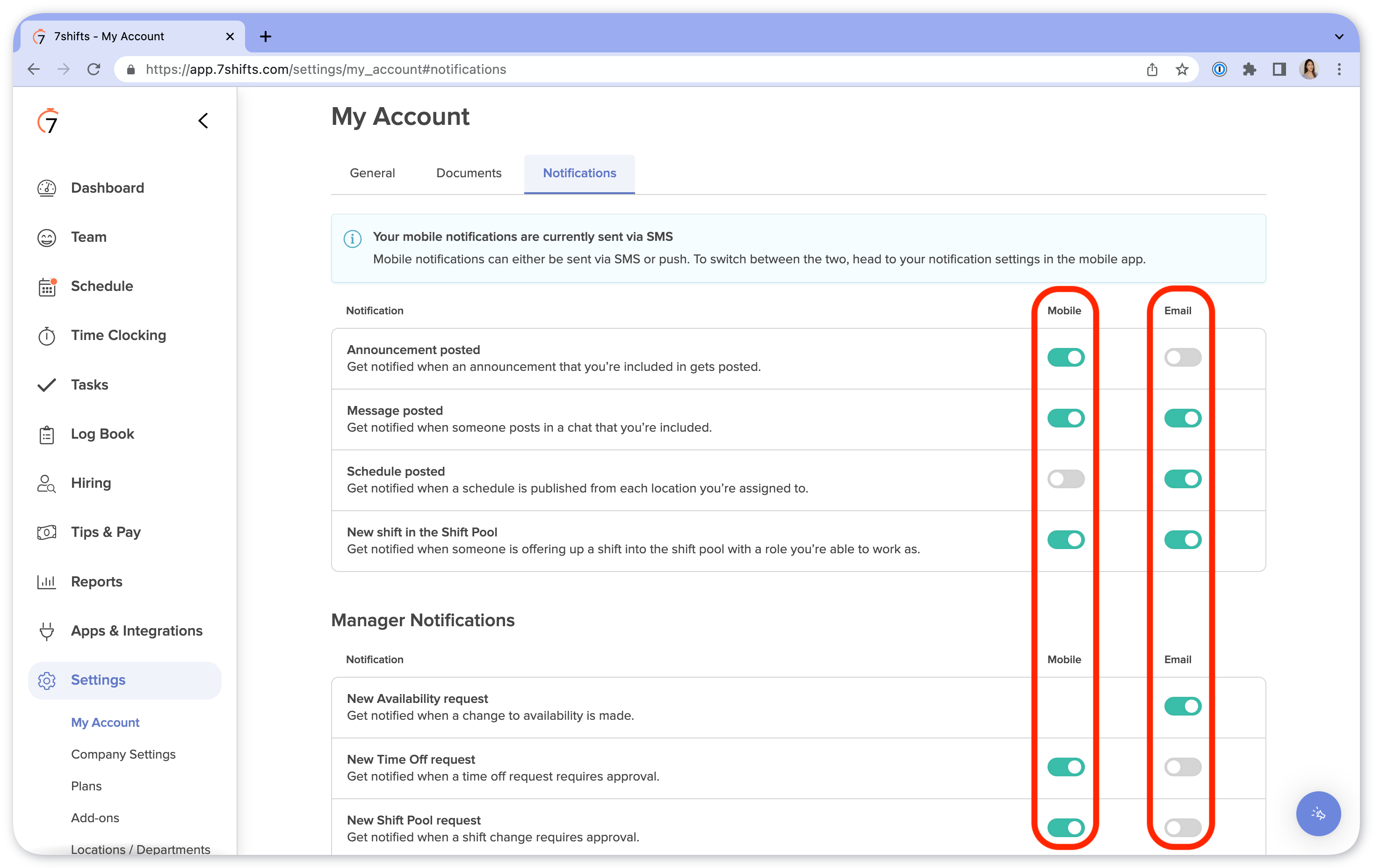This screenshot has width=1373, height=868.
Task: Disable Email for Message posted
Action: click(1183, 418)
